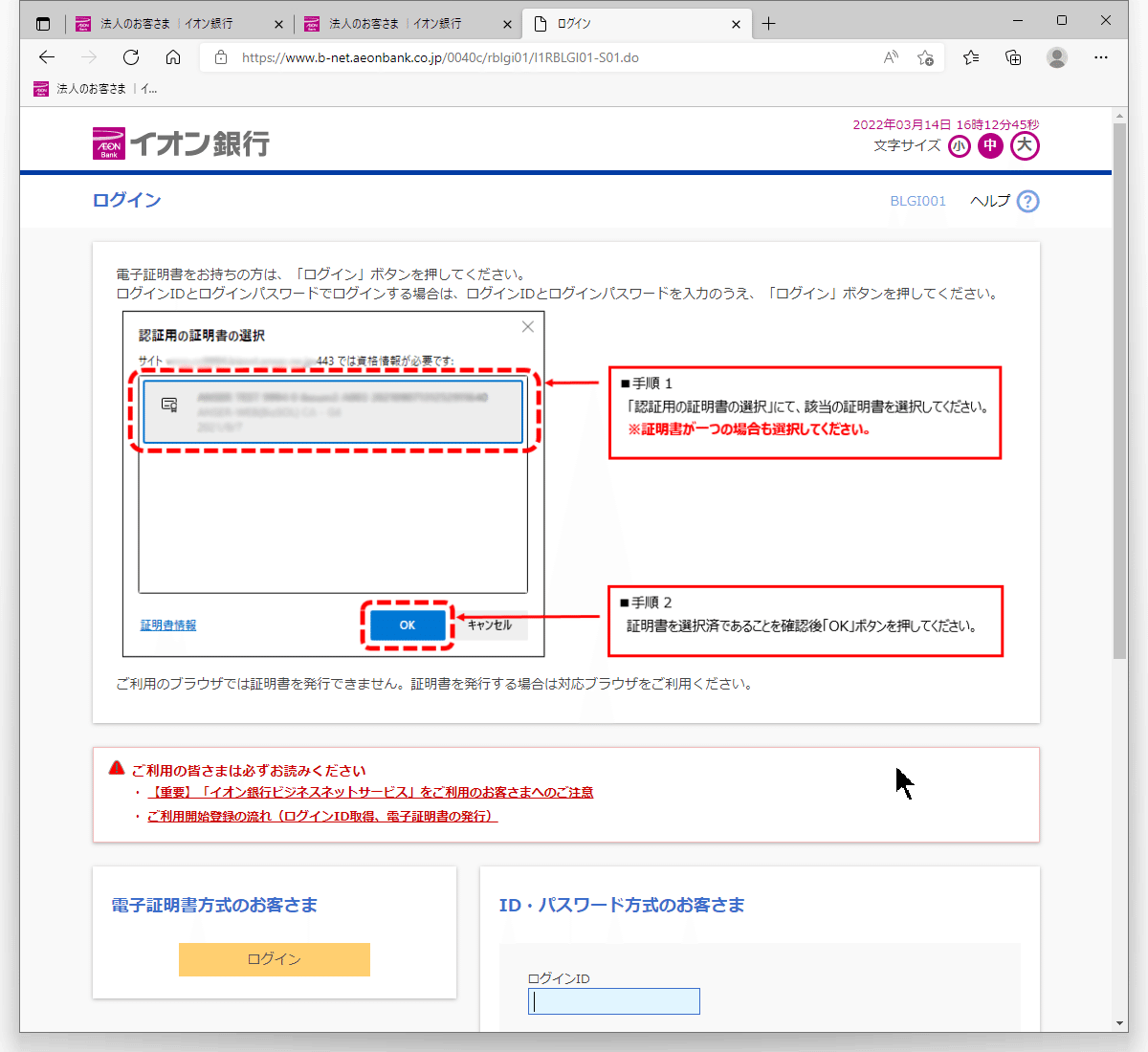Open the 【重要】 ビジネスネットサービス notice link
Screen dimensions: 1148x1052
click(370, 792)
